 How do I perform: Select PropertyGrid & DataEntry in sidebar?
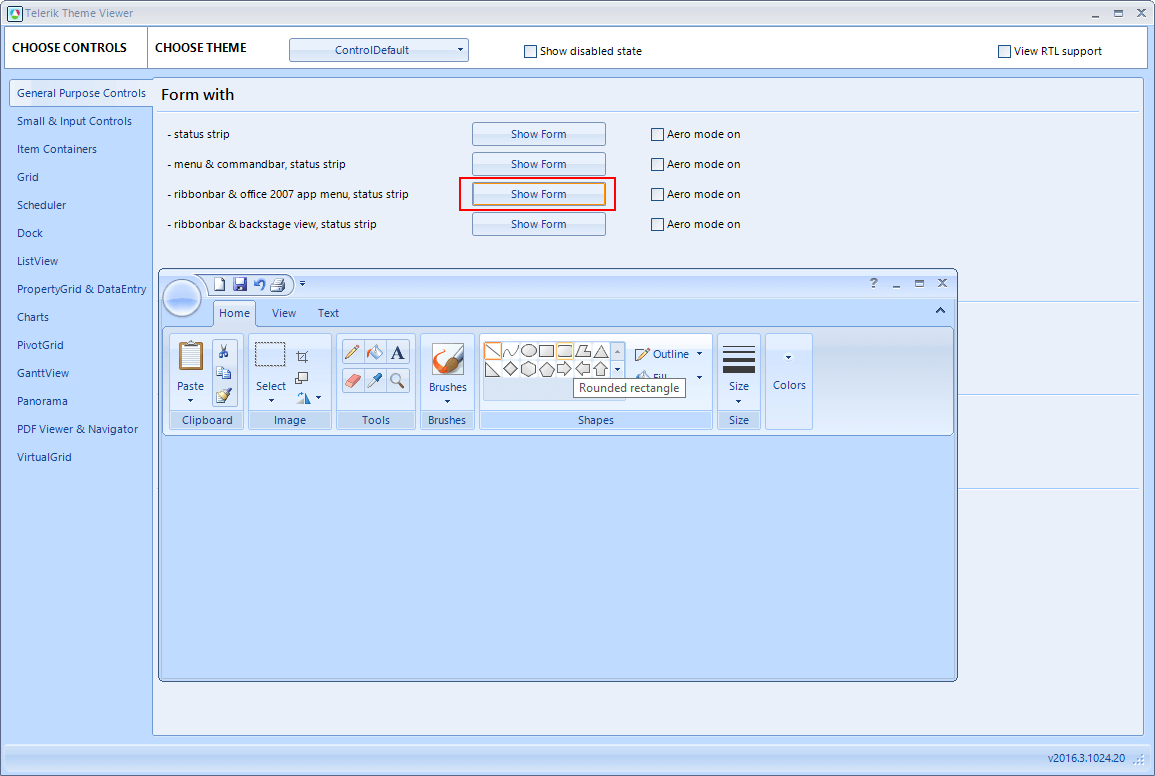click(x=82, y=290)
